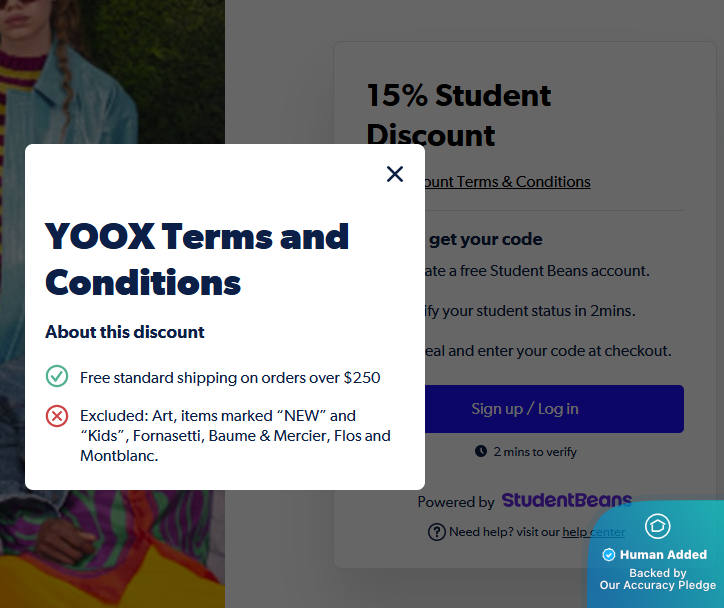Click the YOOX Terms and Conditions heading
This screenshot has height=608, width=724.
pos(197,259)
